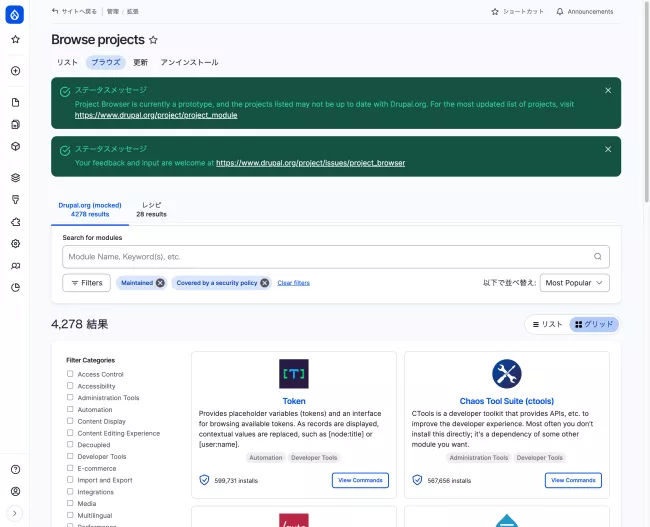Open the drupal.org project_module link

pos(156,115)
